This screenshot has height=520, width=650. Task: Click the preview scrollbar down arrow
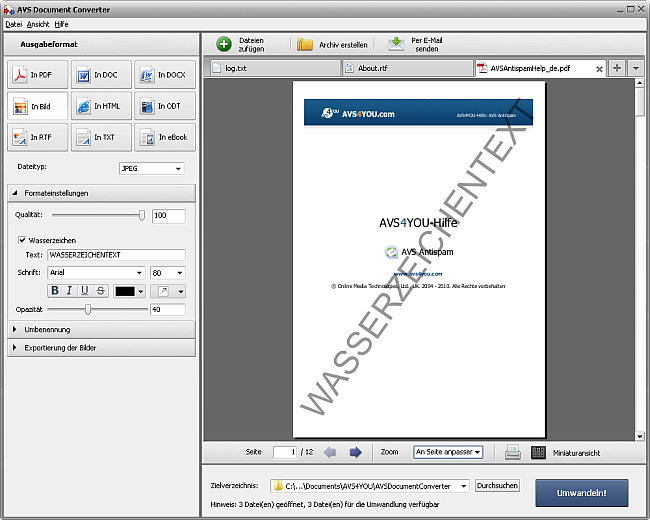pos(639,436)
